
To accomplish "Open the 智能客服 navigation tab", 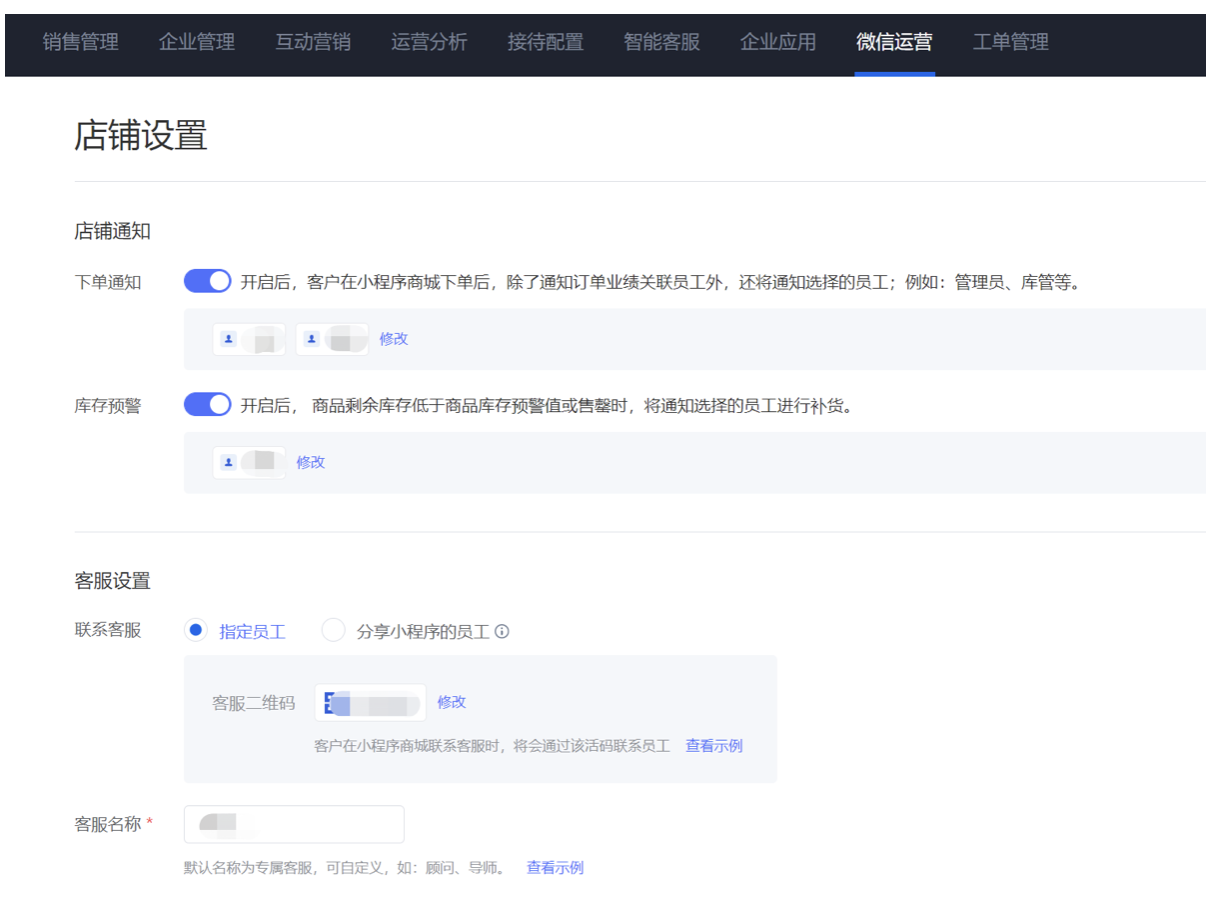I will 661,42.
